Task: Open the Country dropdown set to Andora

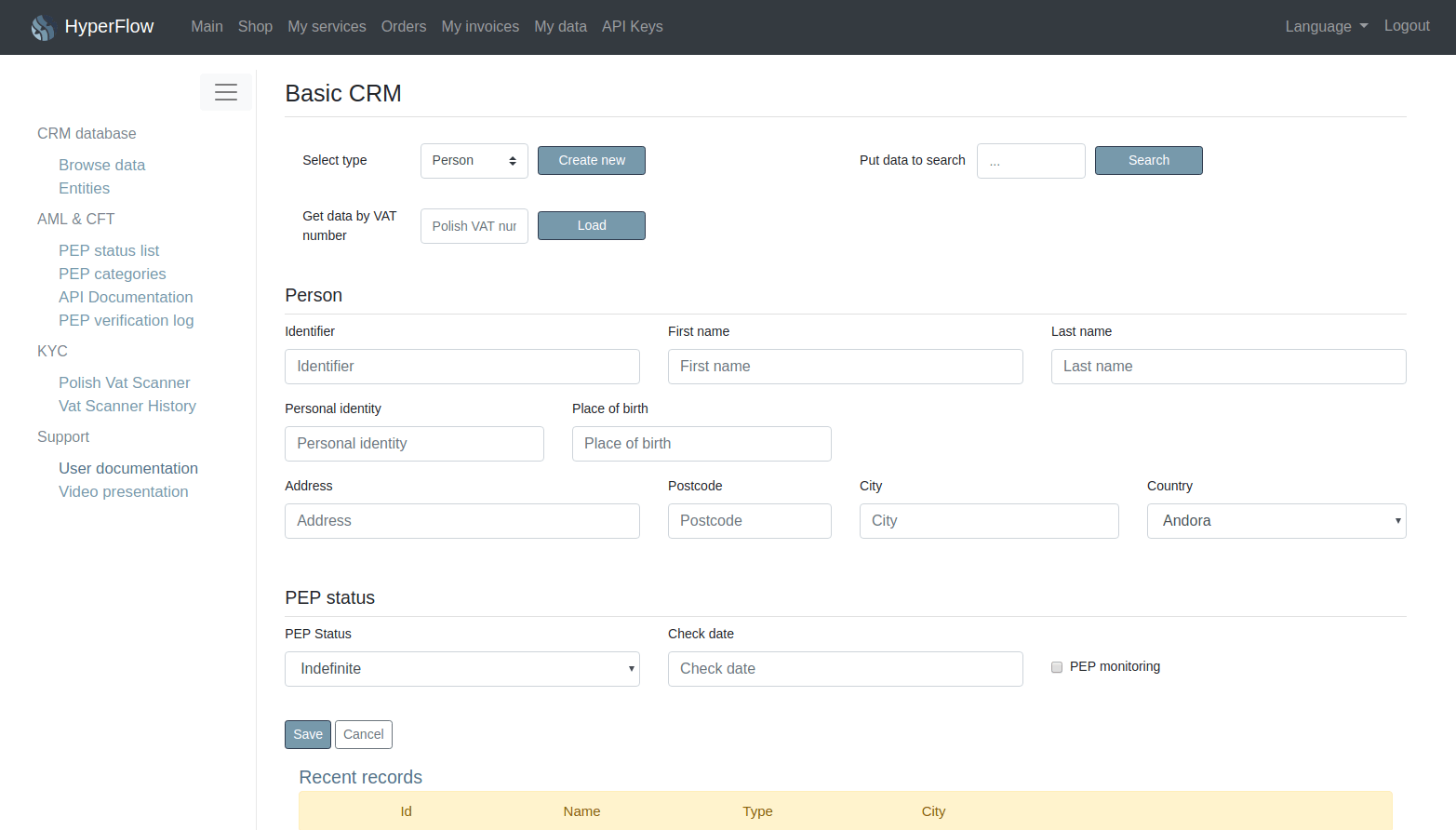Action: [1276, 520]
